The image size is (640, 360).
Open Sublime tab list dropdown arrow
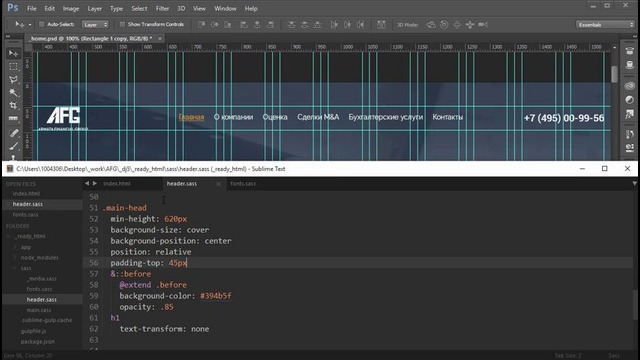pyautogui.click(x=634, y=184)
